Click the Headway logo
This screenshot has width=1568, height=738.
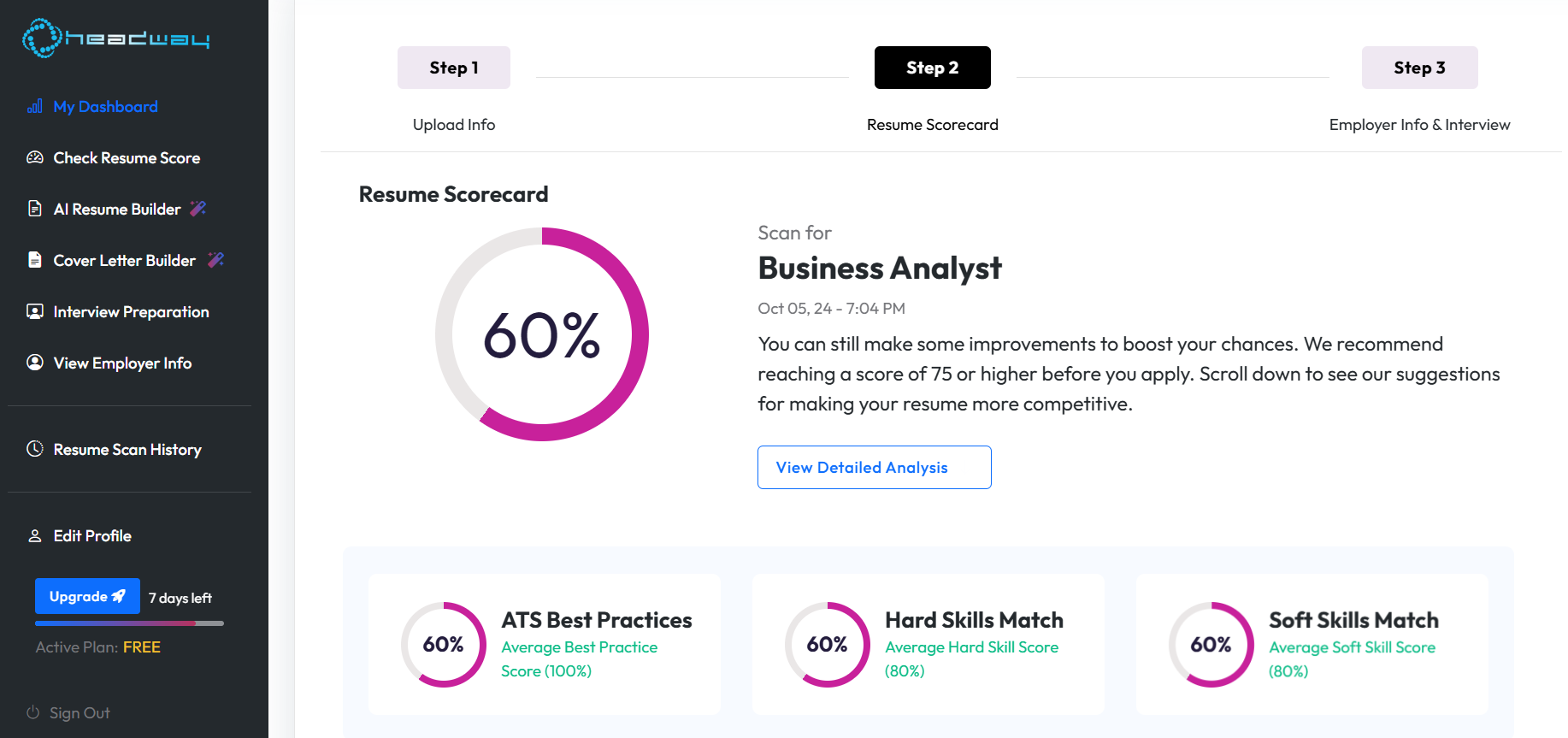[x=116, y=38]
